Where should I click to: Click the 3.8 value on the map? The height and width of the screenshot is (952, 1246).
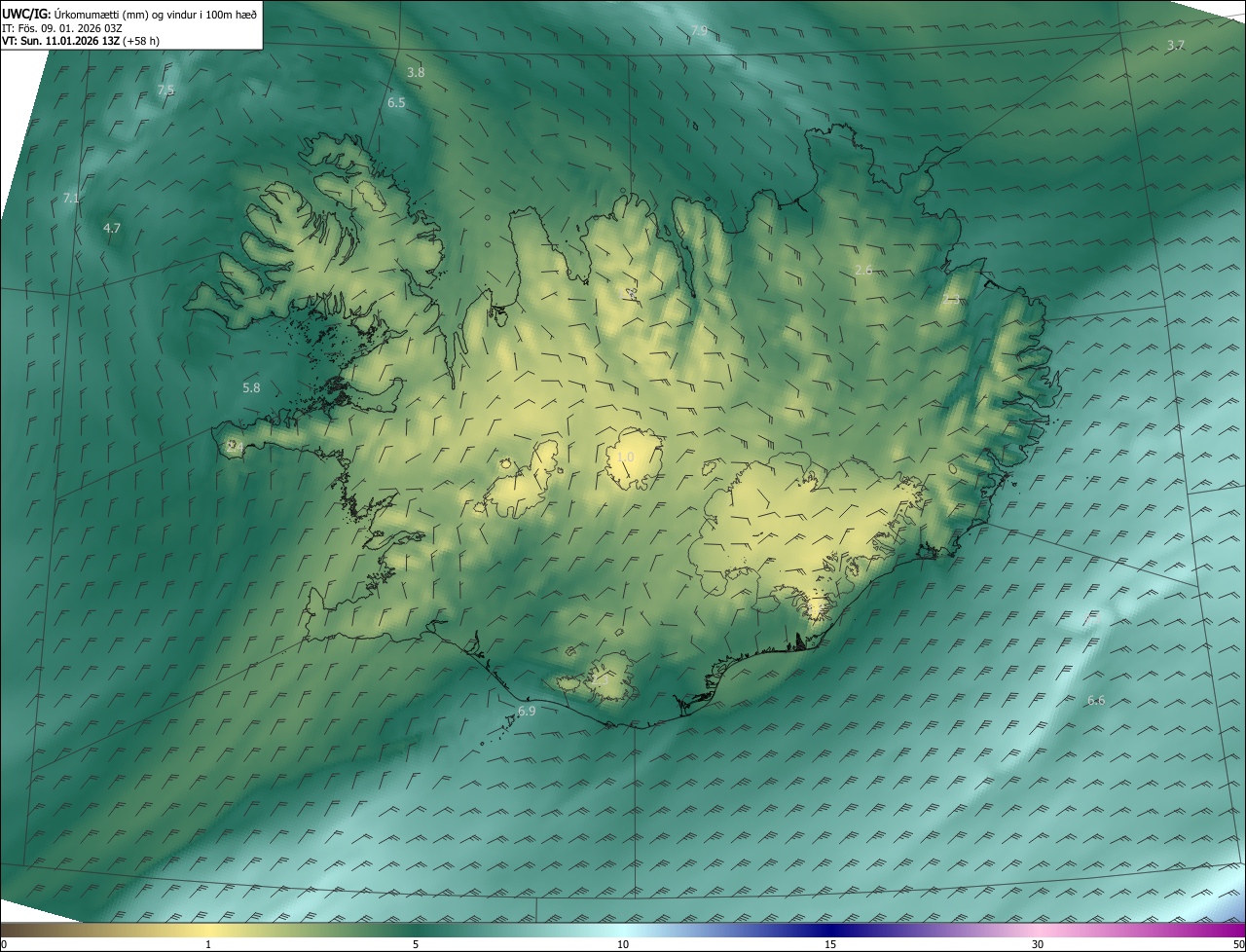[416, 73]
